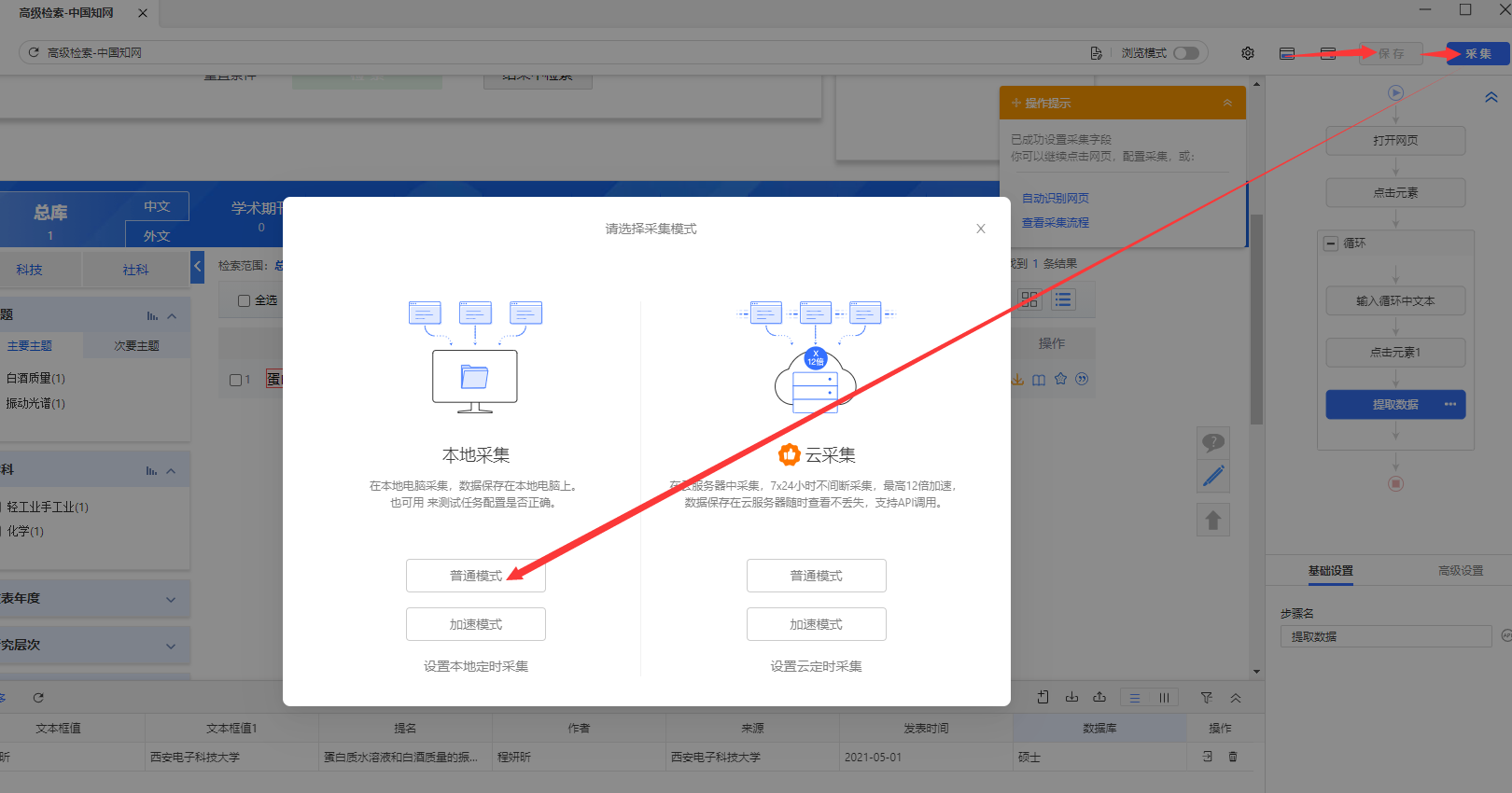Image resolution: width=1512 pixels, height=793 pixels.
Task: Add a field with the plus-page icon
Action: tap(1043, 697)
